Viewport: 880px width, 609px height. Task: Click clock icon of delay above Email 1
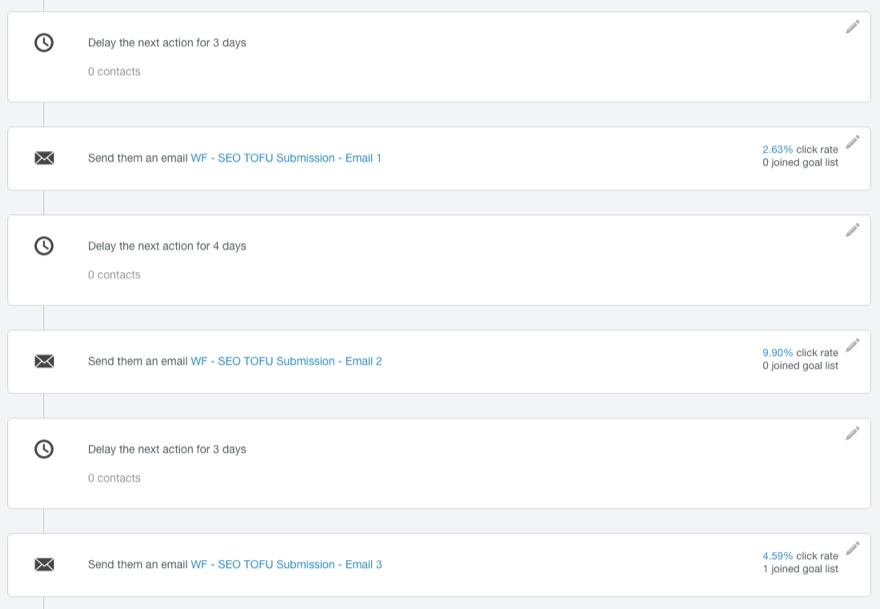click(44, 43)
